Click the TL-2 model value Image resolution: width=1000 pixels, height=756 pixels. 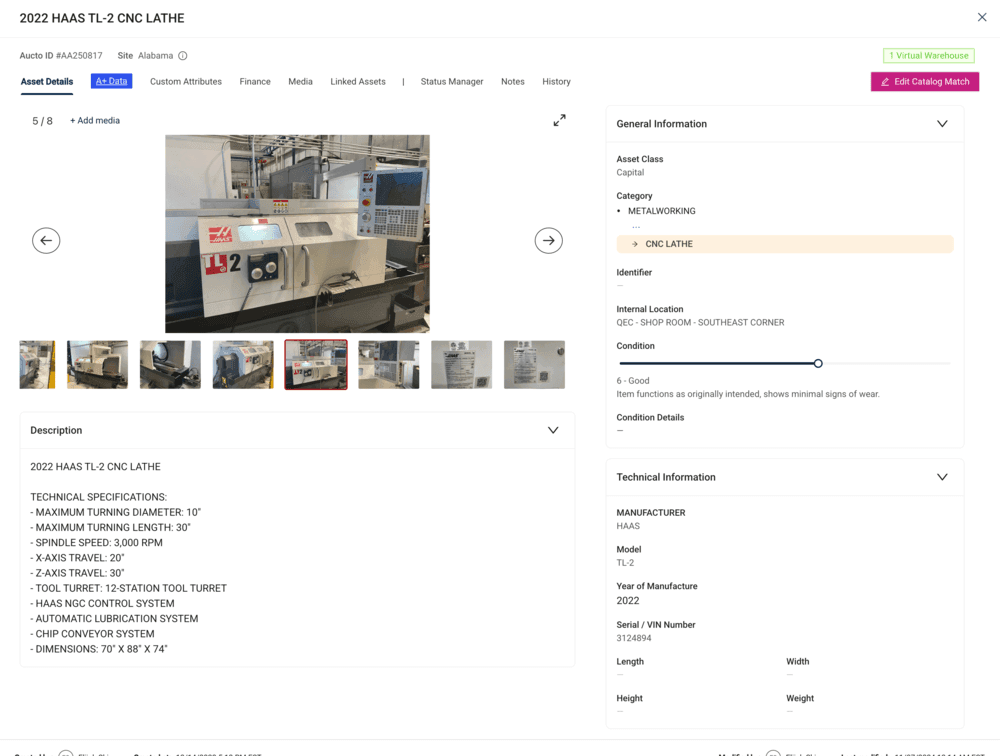point(625,563)
